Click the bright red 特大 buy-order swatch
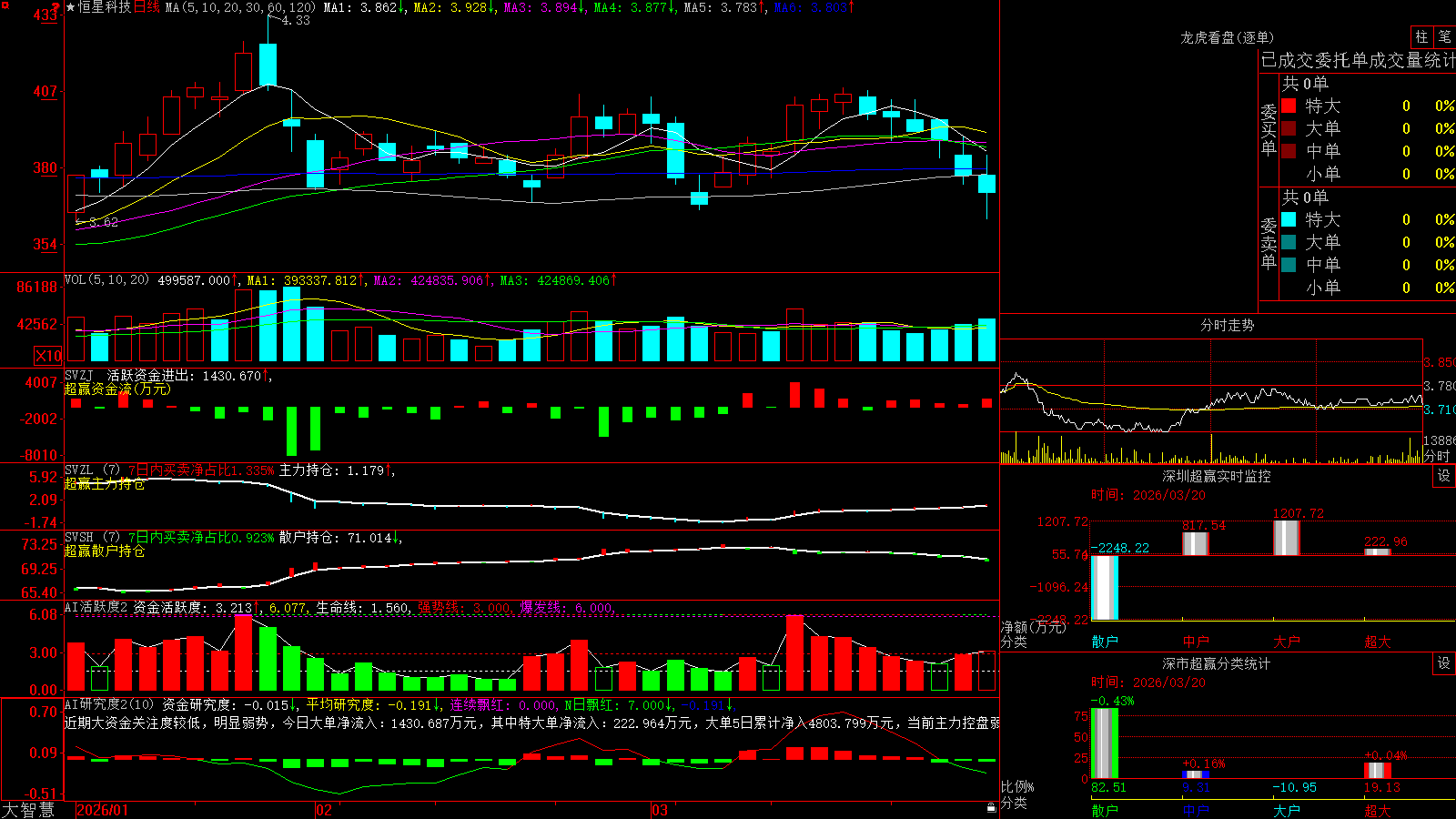The height and width of the screenshot is (819, 1456). pyautogui.click(x=1289, y=106)
